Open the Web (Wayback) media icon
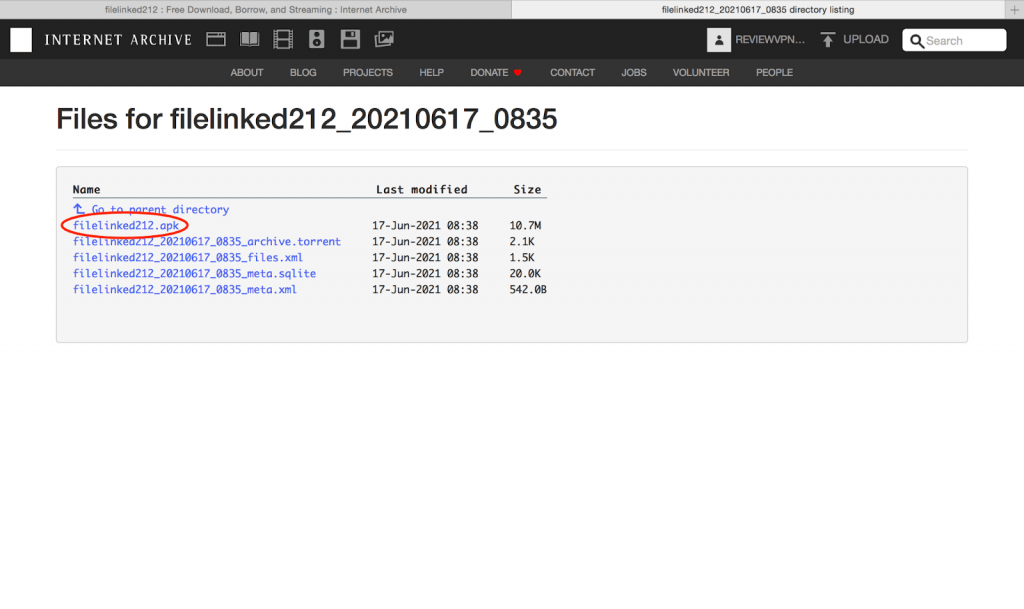This screenshot has height=609, width=1024. (x=216, y=39)
